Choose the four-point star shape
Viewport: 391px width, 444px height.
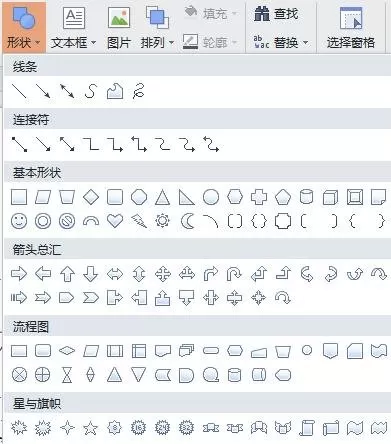tap(67, 428)
